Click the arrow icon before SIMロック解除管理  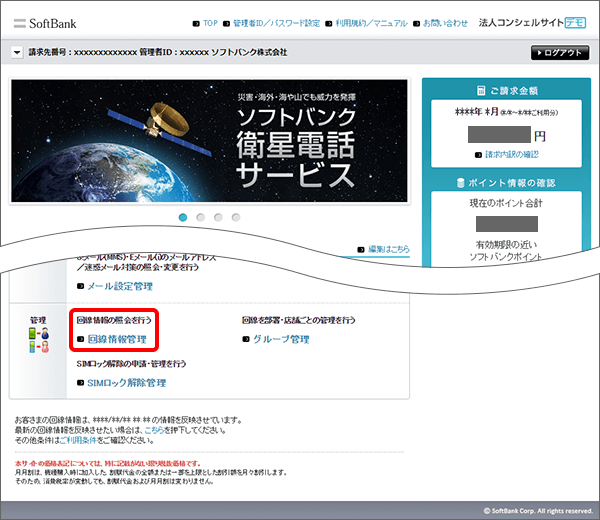pyautogui.click(x=80, y=383)
